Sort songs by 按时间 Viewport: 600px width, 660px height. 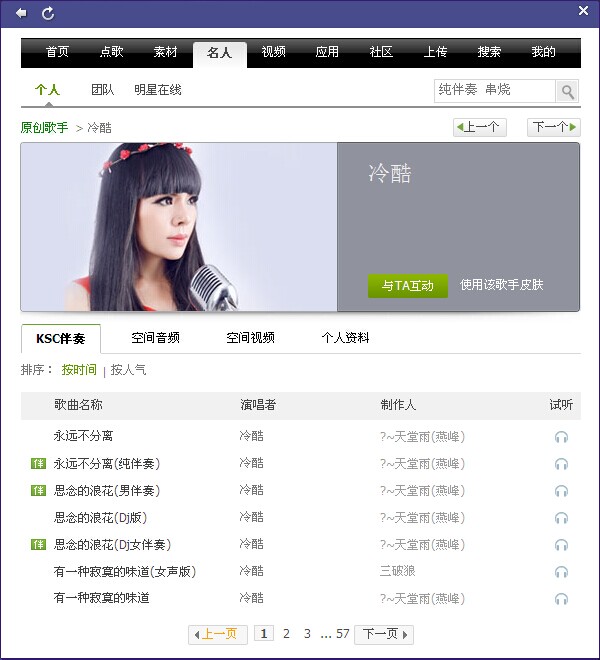click(x=79, y=370)
